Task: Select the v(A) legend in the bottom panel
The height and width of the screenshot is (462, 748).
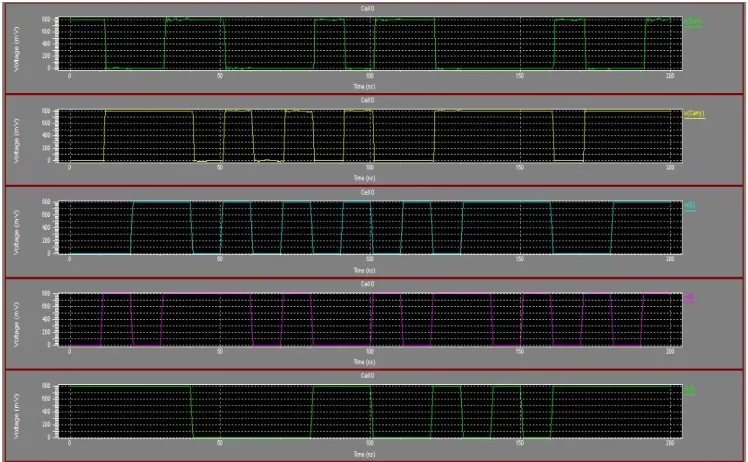Action: (689, 390)
